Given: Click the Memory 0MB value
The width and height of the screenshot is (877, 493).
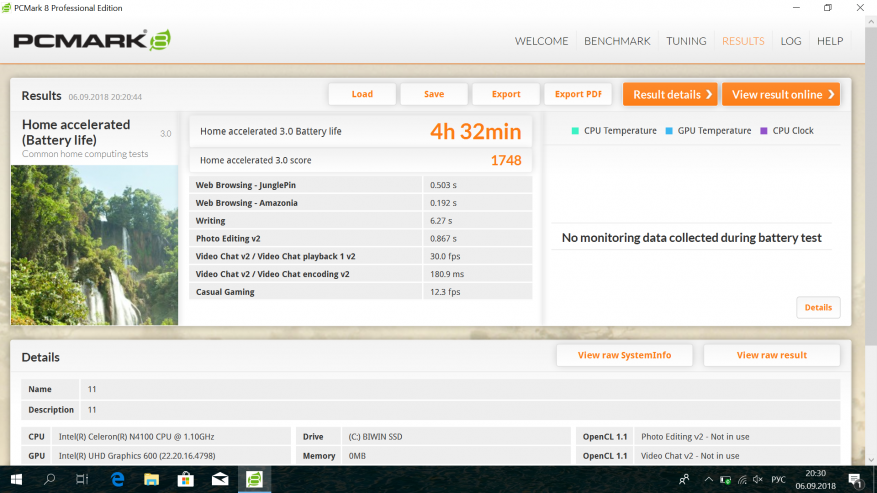Looking at the screenshot, I should (x=357, y=456).
